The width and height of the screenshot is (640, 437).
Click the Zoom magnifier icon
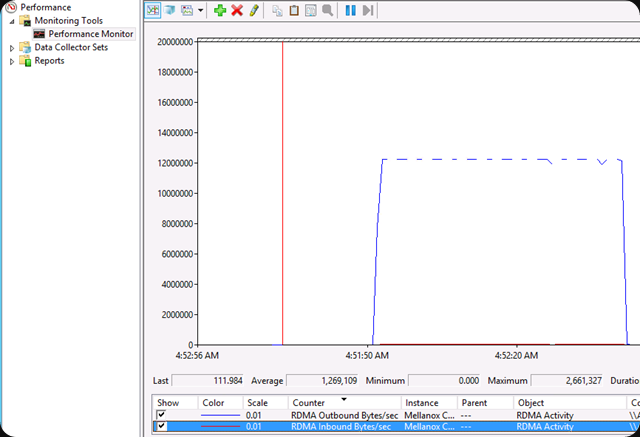327,10
